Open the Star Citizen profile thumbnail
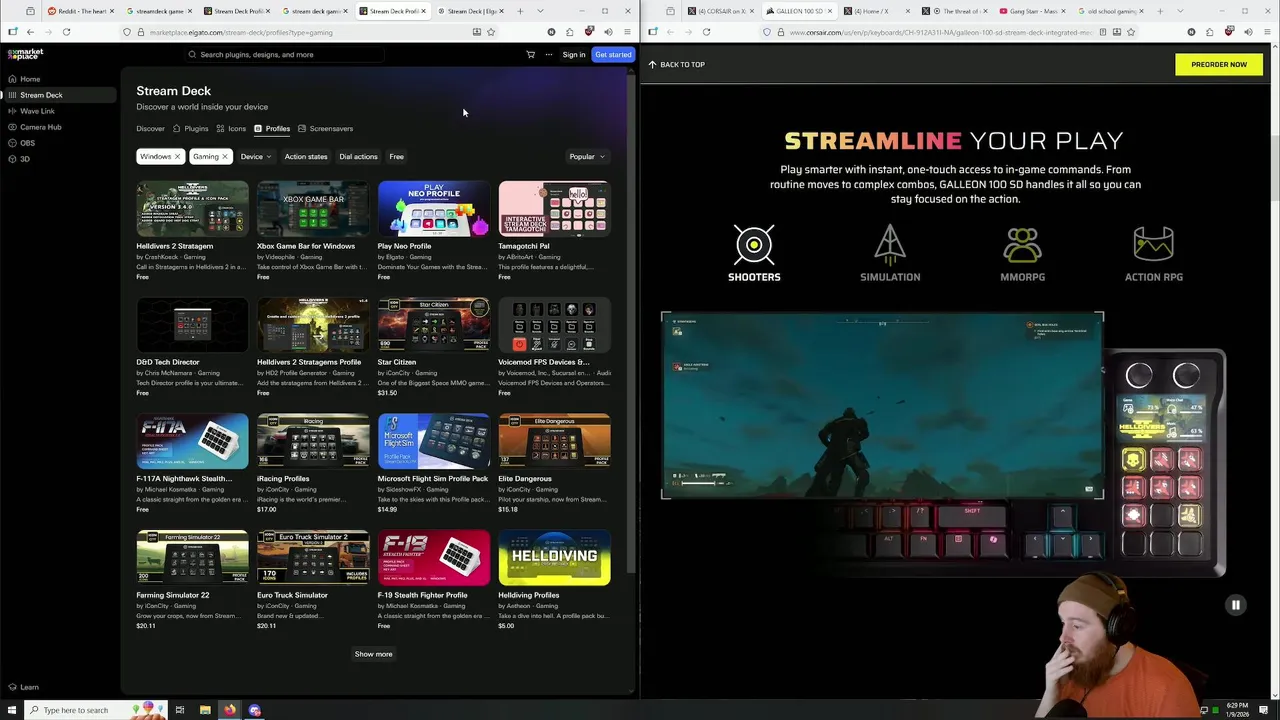The image size is (1280, 720). 434,325
